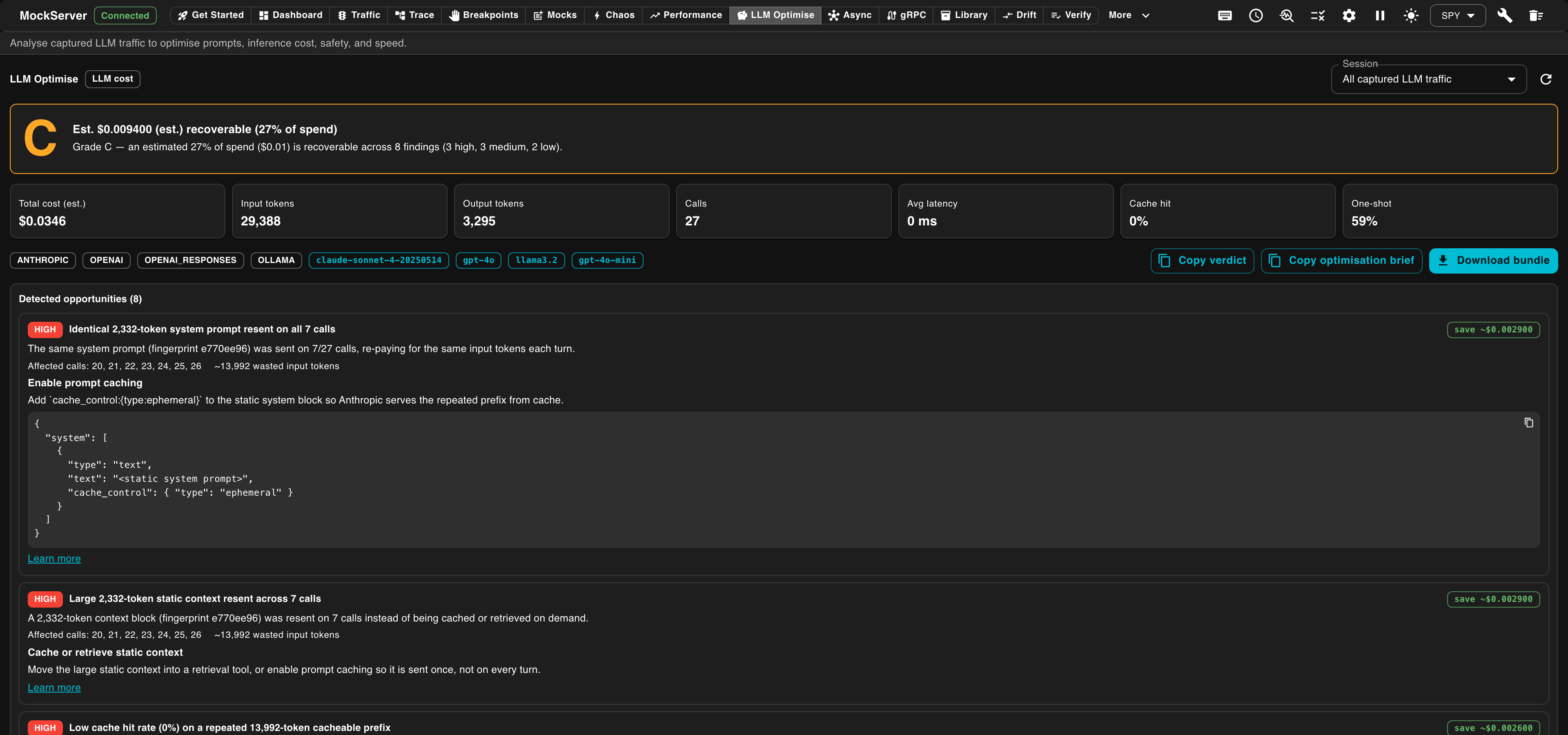This screenshot has width=1568, height=735.
Task: Filter by the llama3.2 model chip
Action: tap(536, 261)
